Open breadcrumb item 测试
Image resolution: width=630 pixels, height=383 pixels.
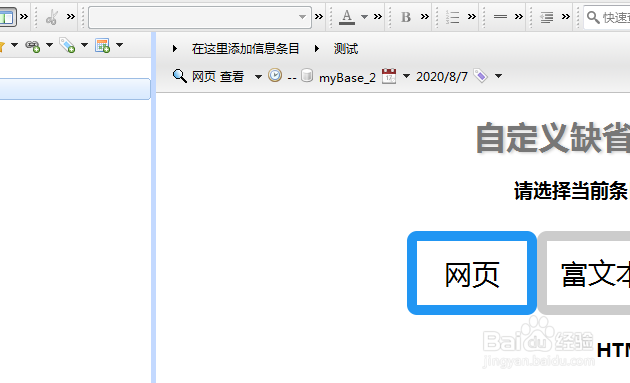[x=346, y=49]
